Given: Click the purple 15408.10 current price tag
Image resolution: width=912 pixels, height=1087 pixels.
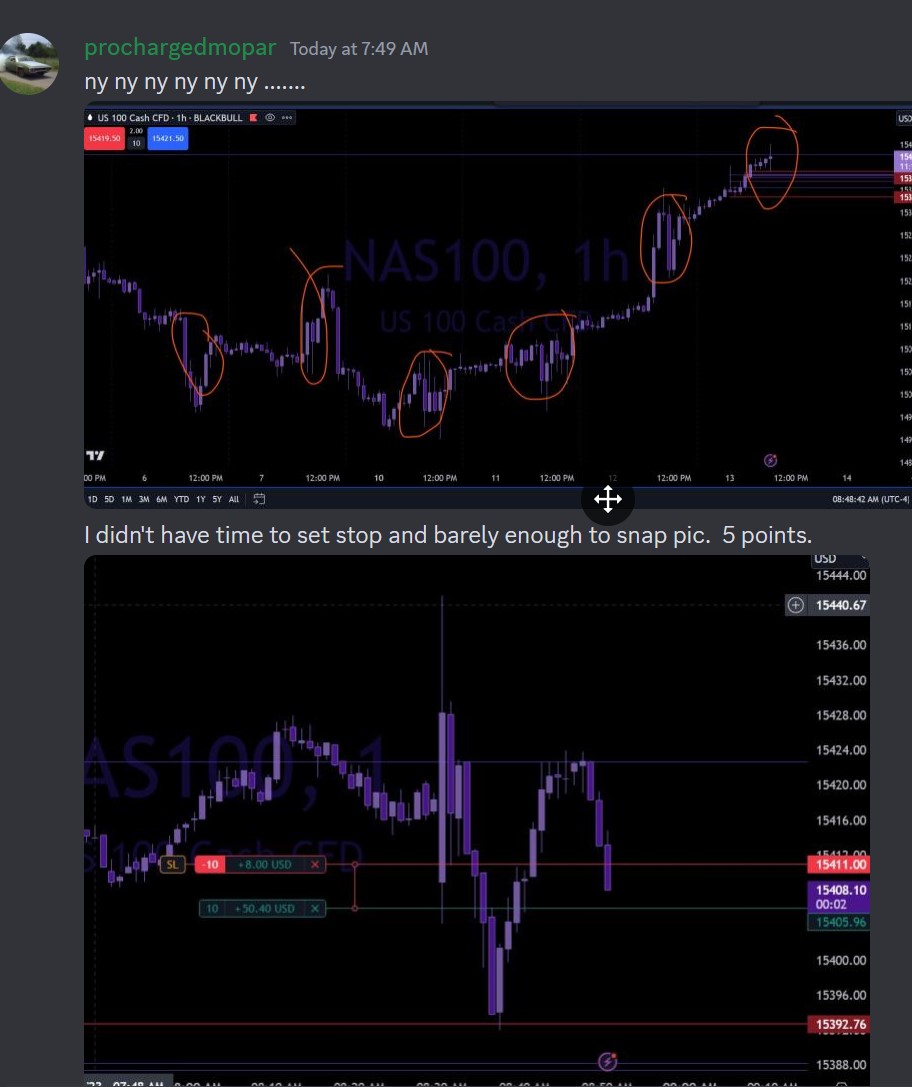Looking at the screenshot, I should tap(839, 896).
